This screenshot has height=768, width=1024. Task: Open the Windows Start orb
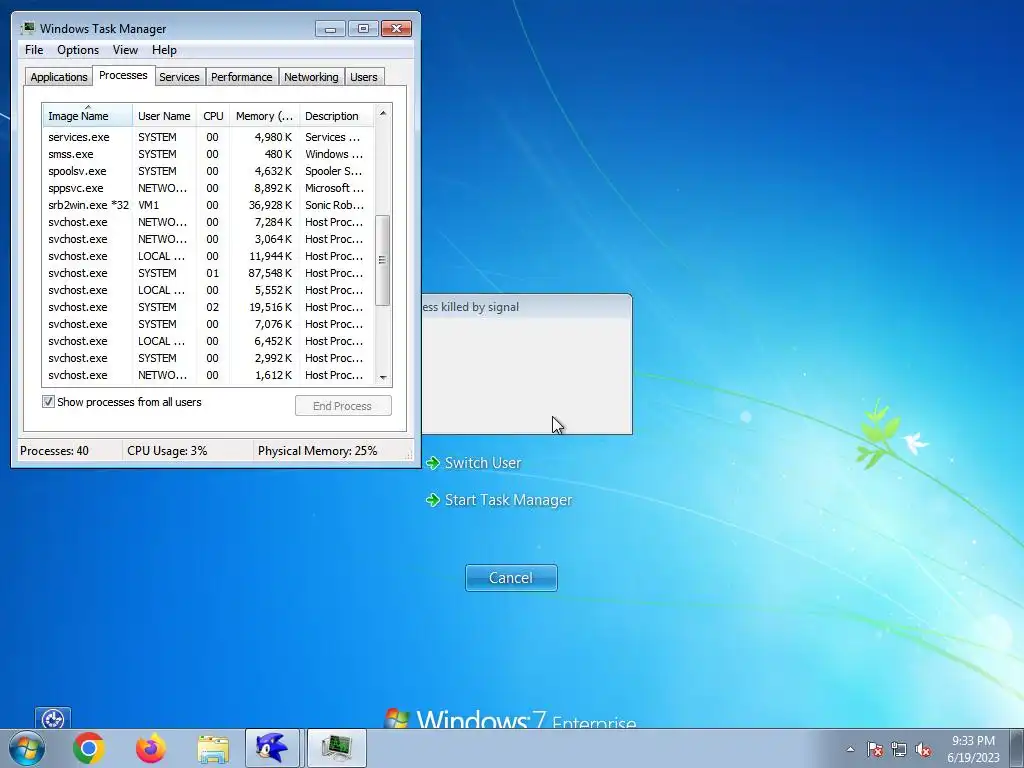point(27,748)
